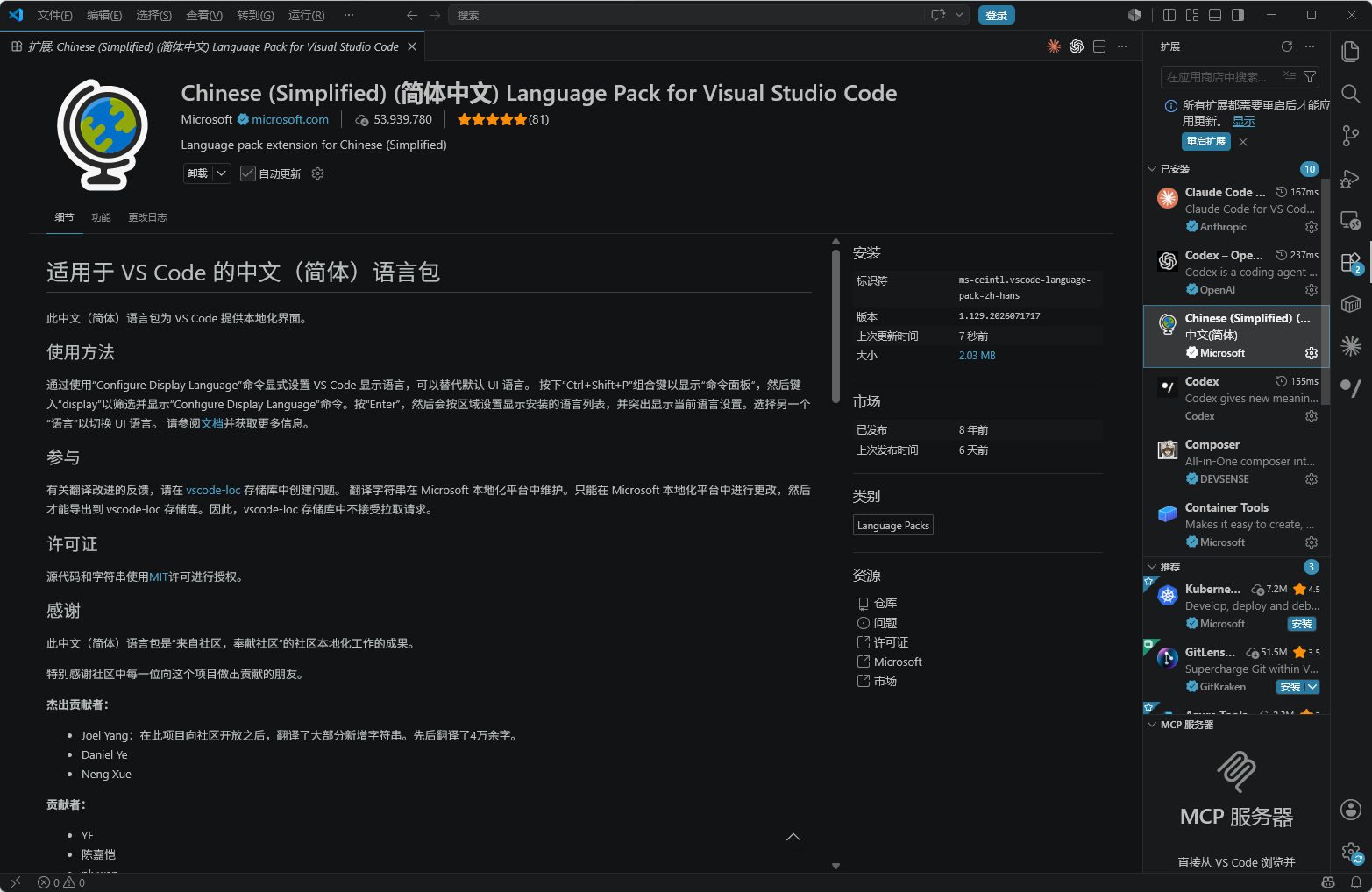Screen dimensions: 1372x892
Task: Open the Run and Debug view
Action: coord(1351,178)
